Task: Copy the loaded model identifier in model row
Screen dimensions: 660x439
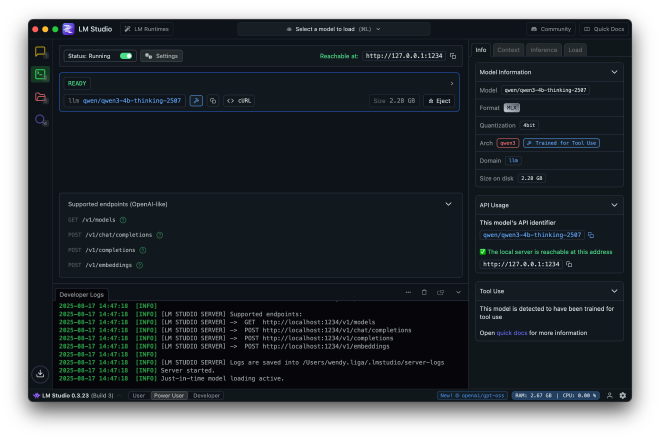Action: (213, 101)
